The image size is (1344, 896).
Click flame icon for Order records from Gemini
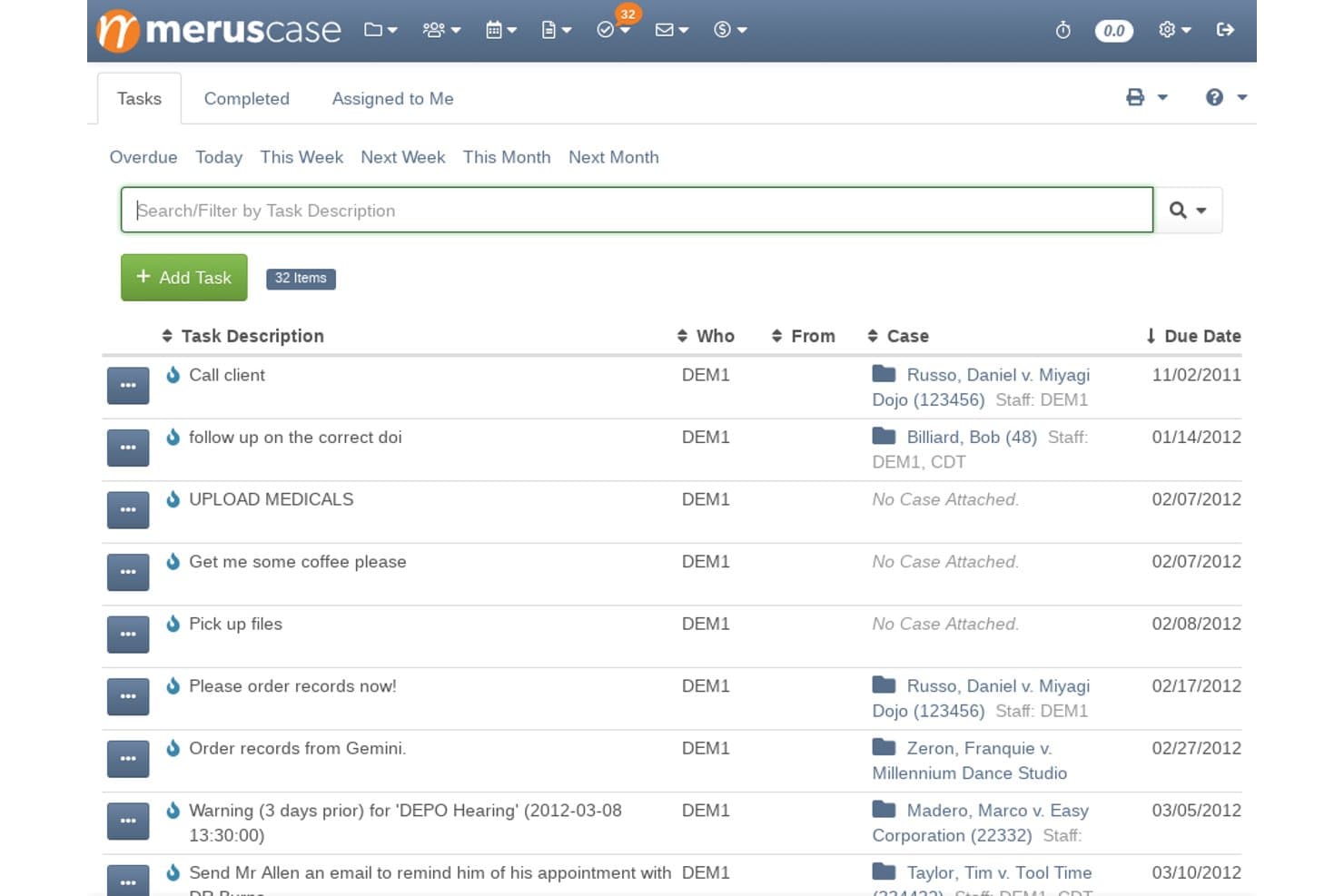click(173, 748)
